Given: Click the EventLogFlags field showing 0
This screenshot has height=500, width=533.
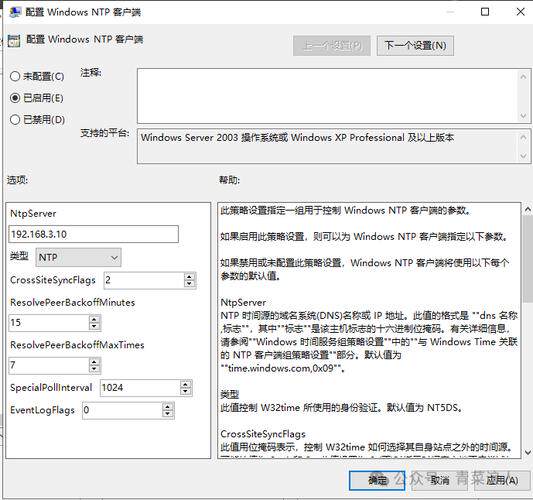Looking at the screenshot, I should tap(122, 410).
